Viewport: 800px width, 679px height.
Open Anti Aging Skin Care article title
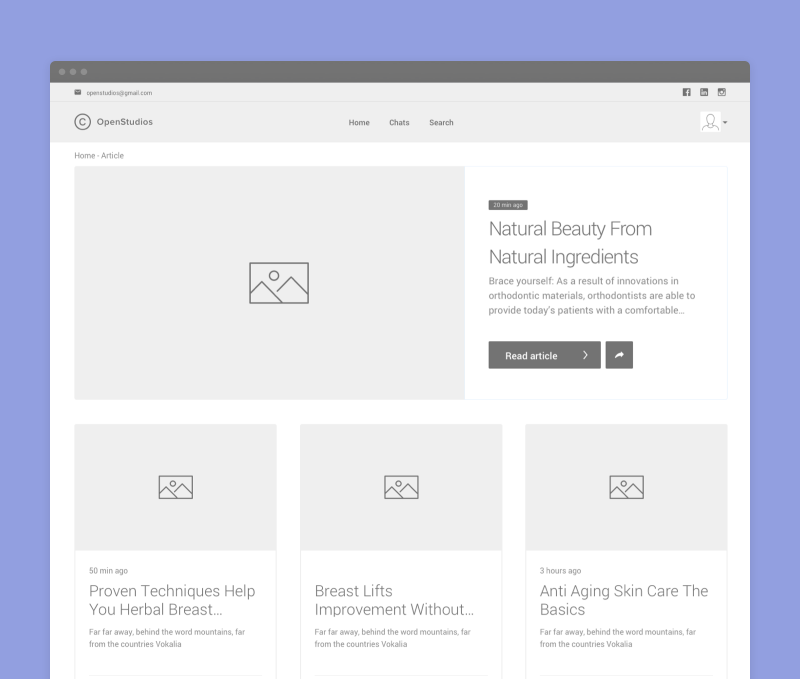624,600
